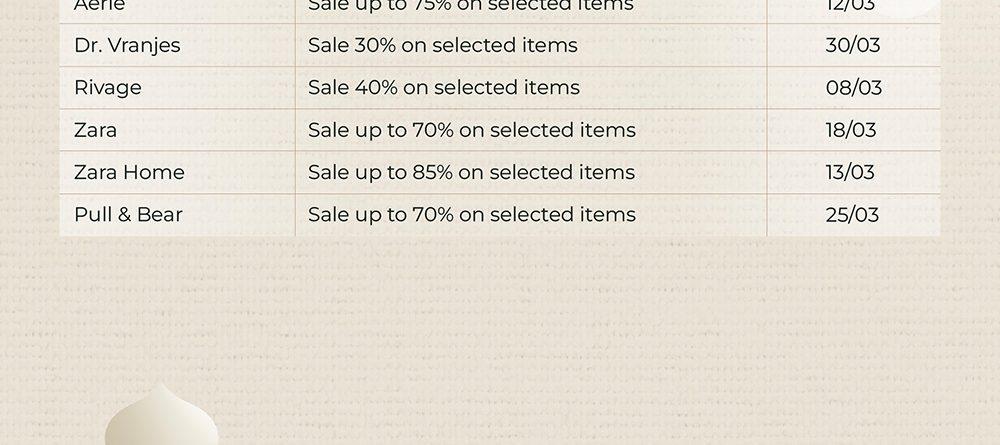Click 'Sale up to 75%' offer text
The image size is (1000, 445).
click(471, 6)
